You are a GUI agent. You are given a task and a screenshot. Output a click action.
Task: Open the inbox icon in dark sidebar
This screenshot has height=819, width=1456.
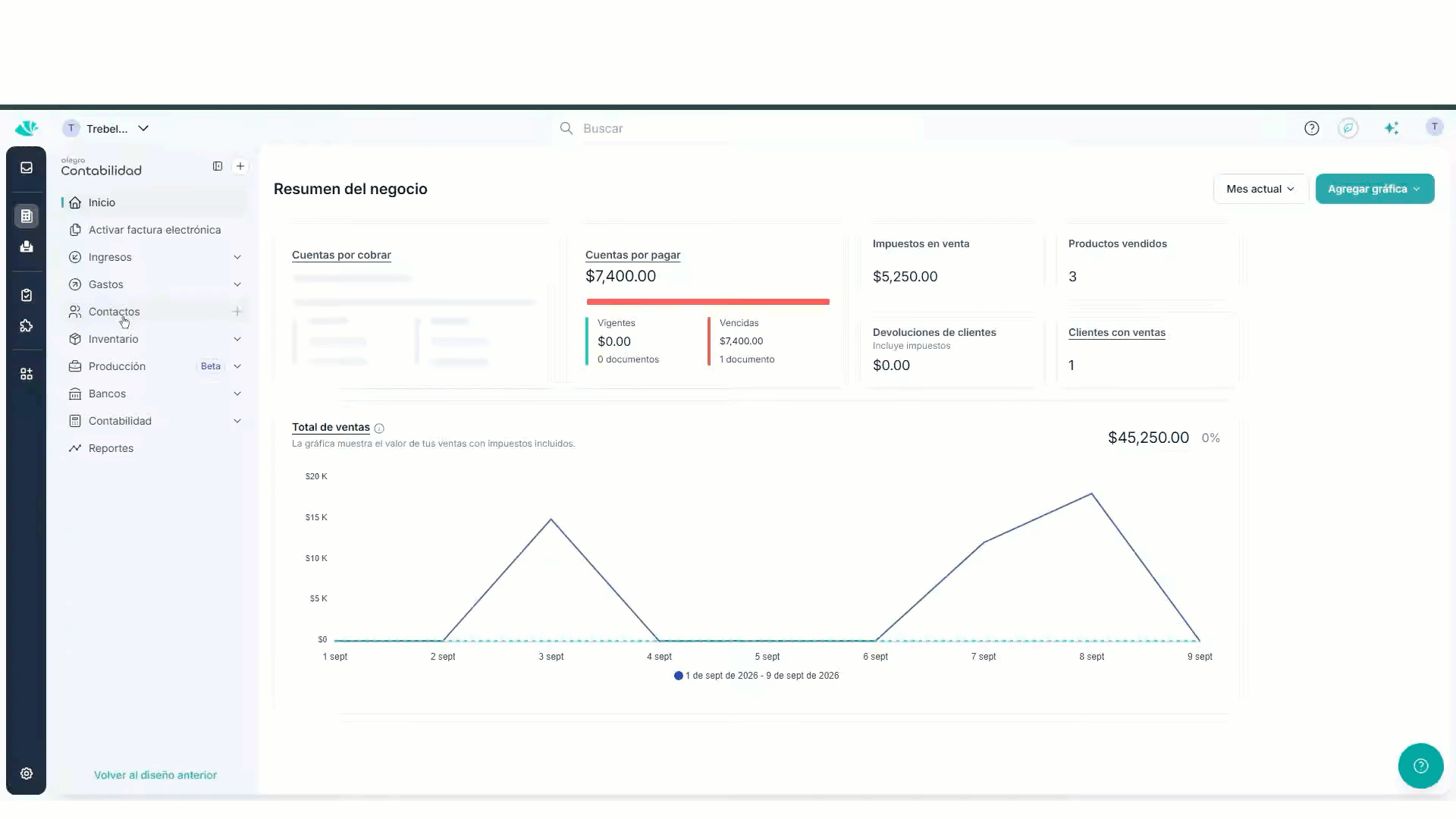(27, 168)
